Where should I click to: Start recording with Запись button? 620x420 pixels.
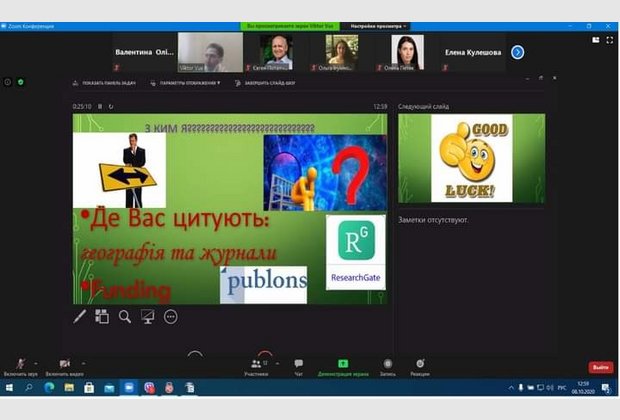(x=388, y=367)
